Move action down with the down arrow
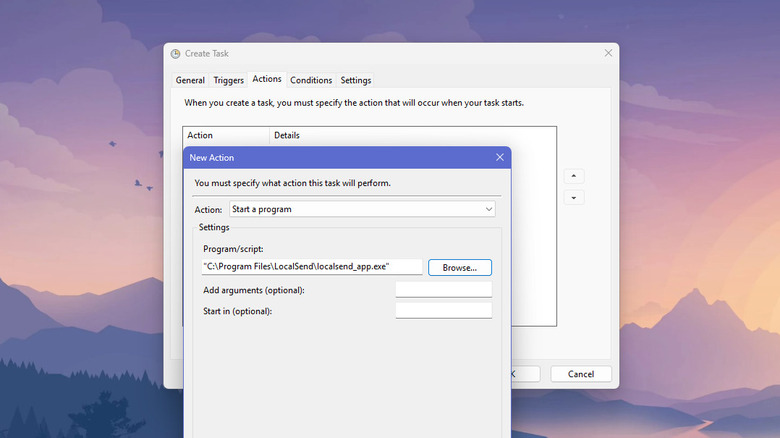 pyautogui.click(x=574, y=198)
